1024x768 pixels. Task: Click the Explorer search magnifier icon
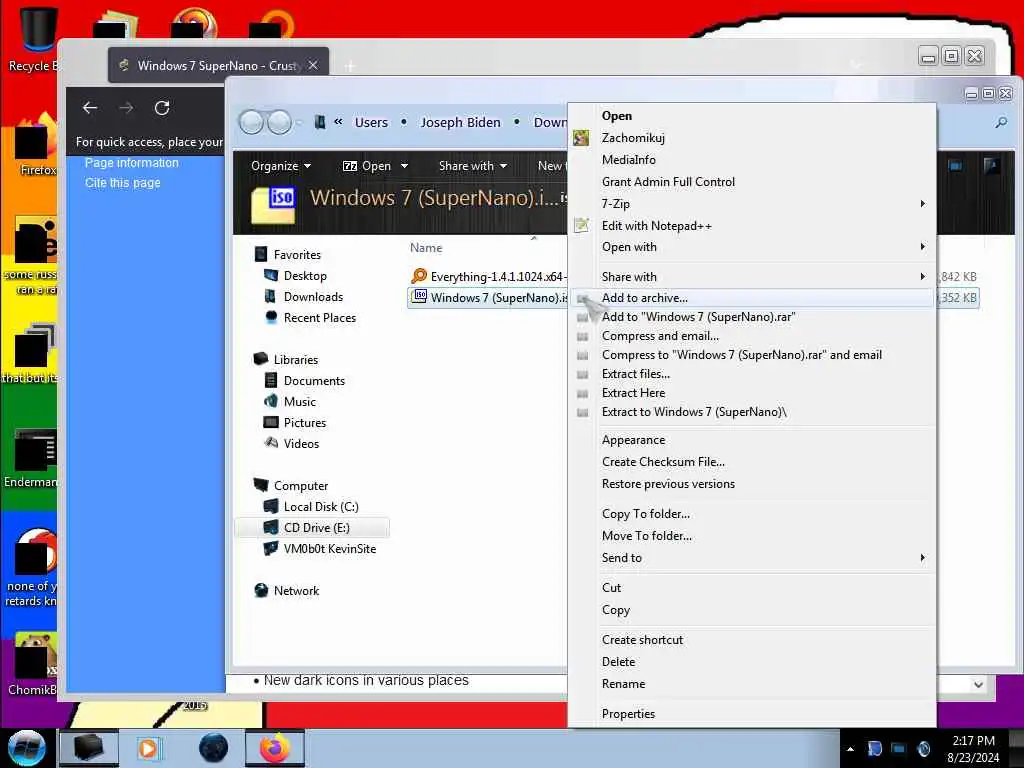pos(1000,122)
